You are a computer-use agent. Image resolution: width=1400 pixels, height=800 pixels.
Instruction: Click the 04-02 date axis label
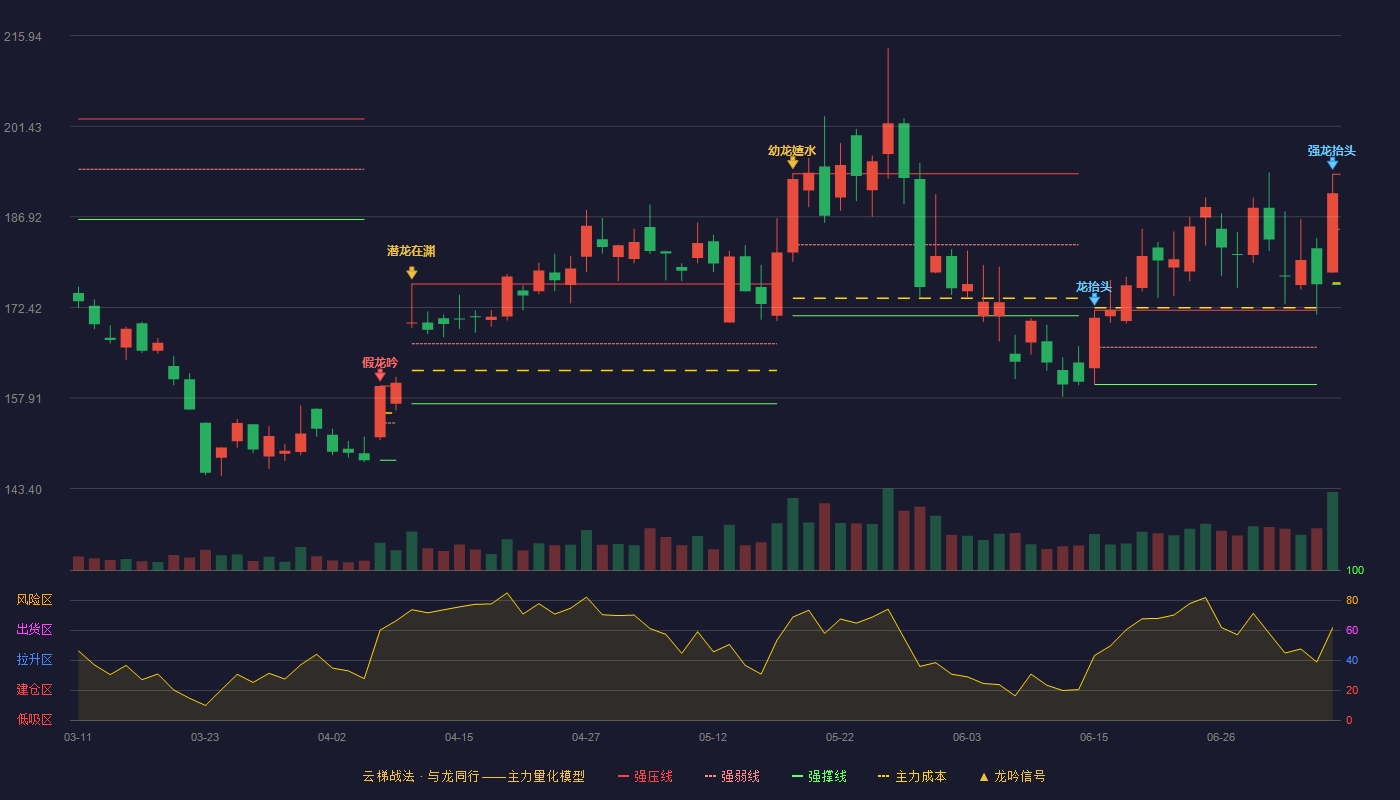point(332,737)
